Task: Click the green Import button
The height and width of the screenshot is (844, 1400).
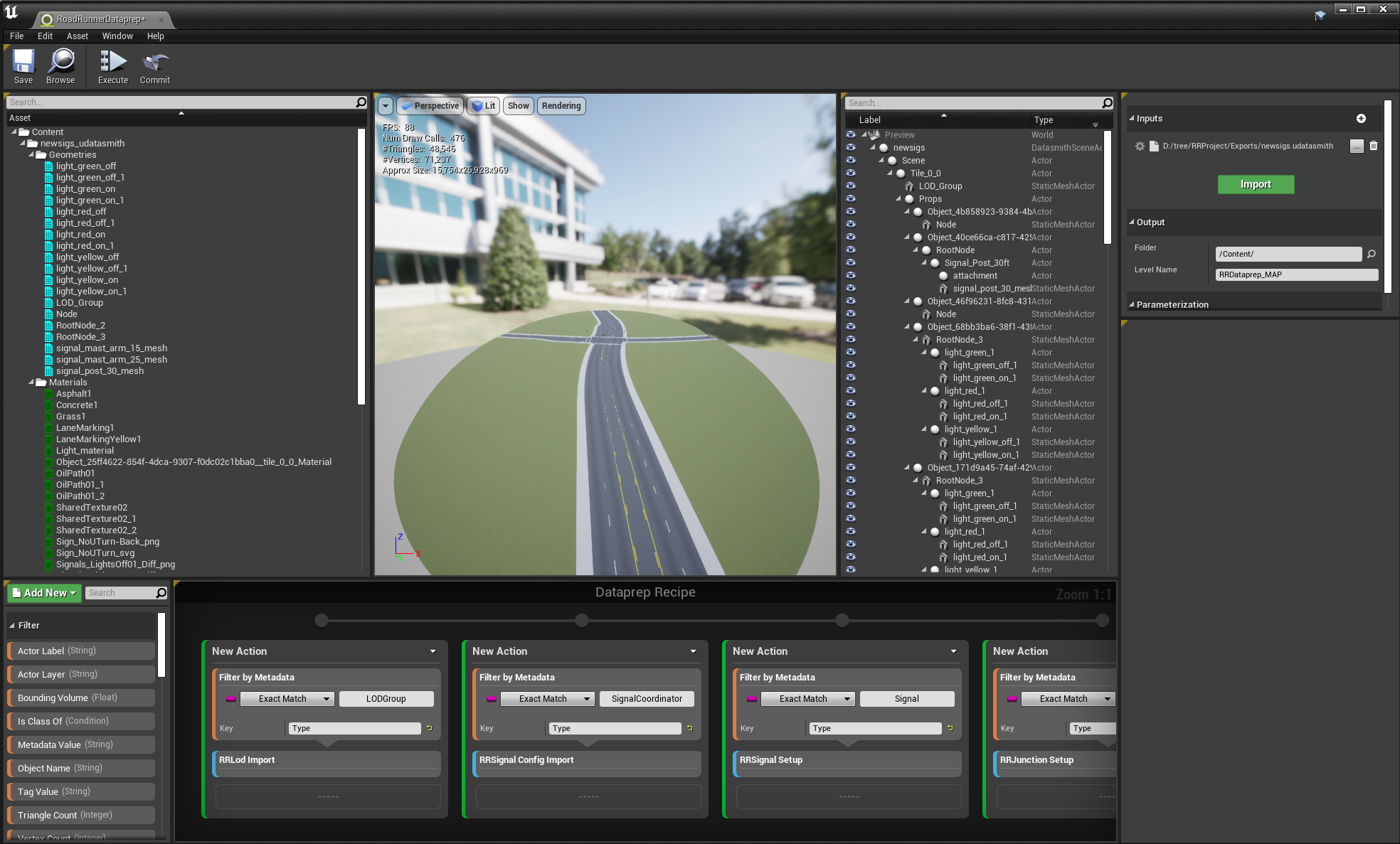Action: tap(1256, 184)
